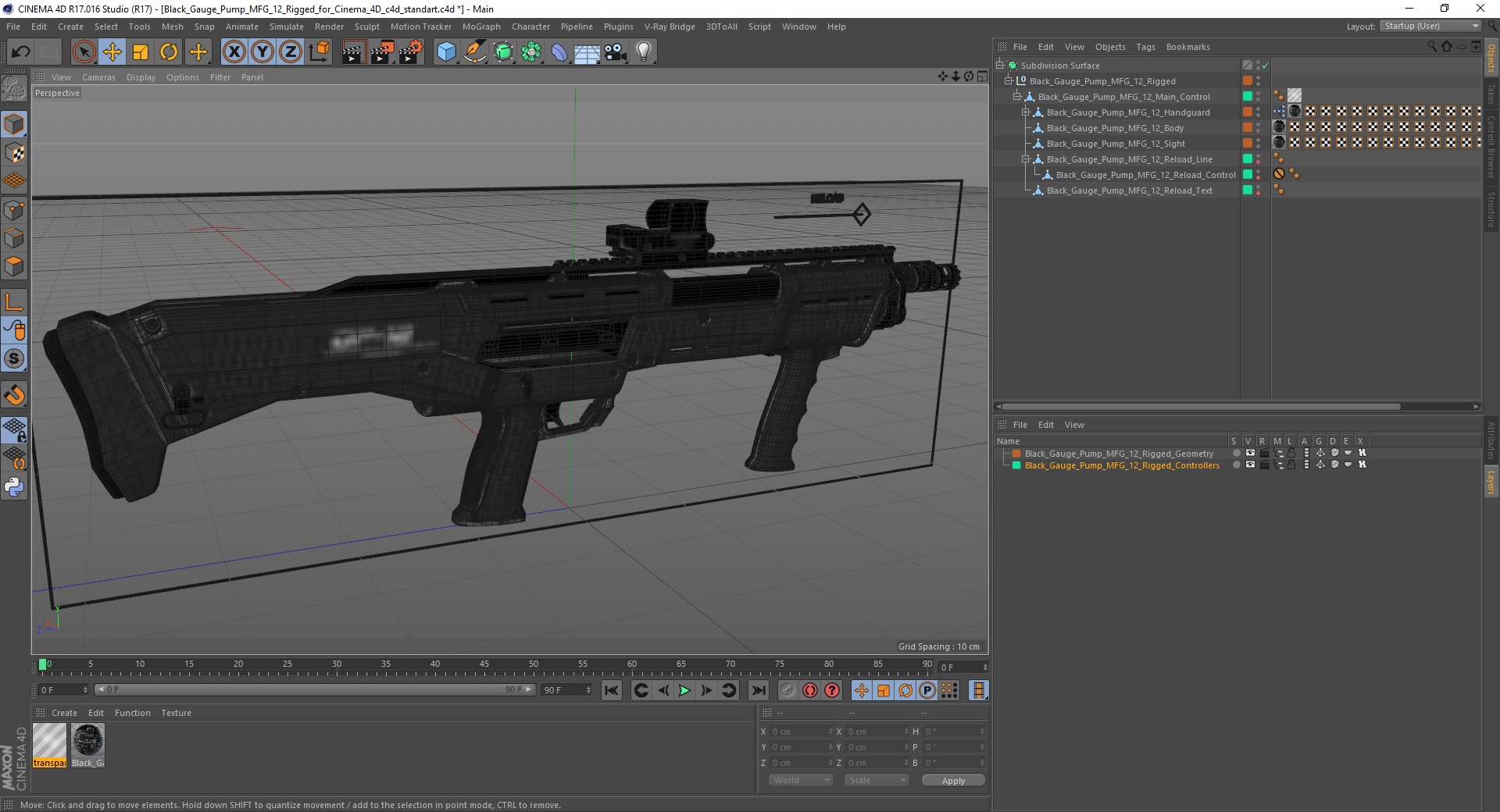Render the active view
This screenshot has height=812, width=1500.
tap(353, 52)
